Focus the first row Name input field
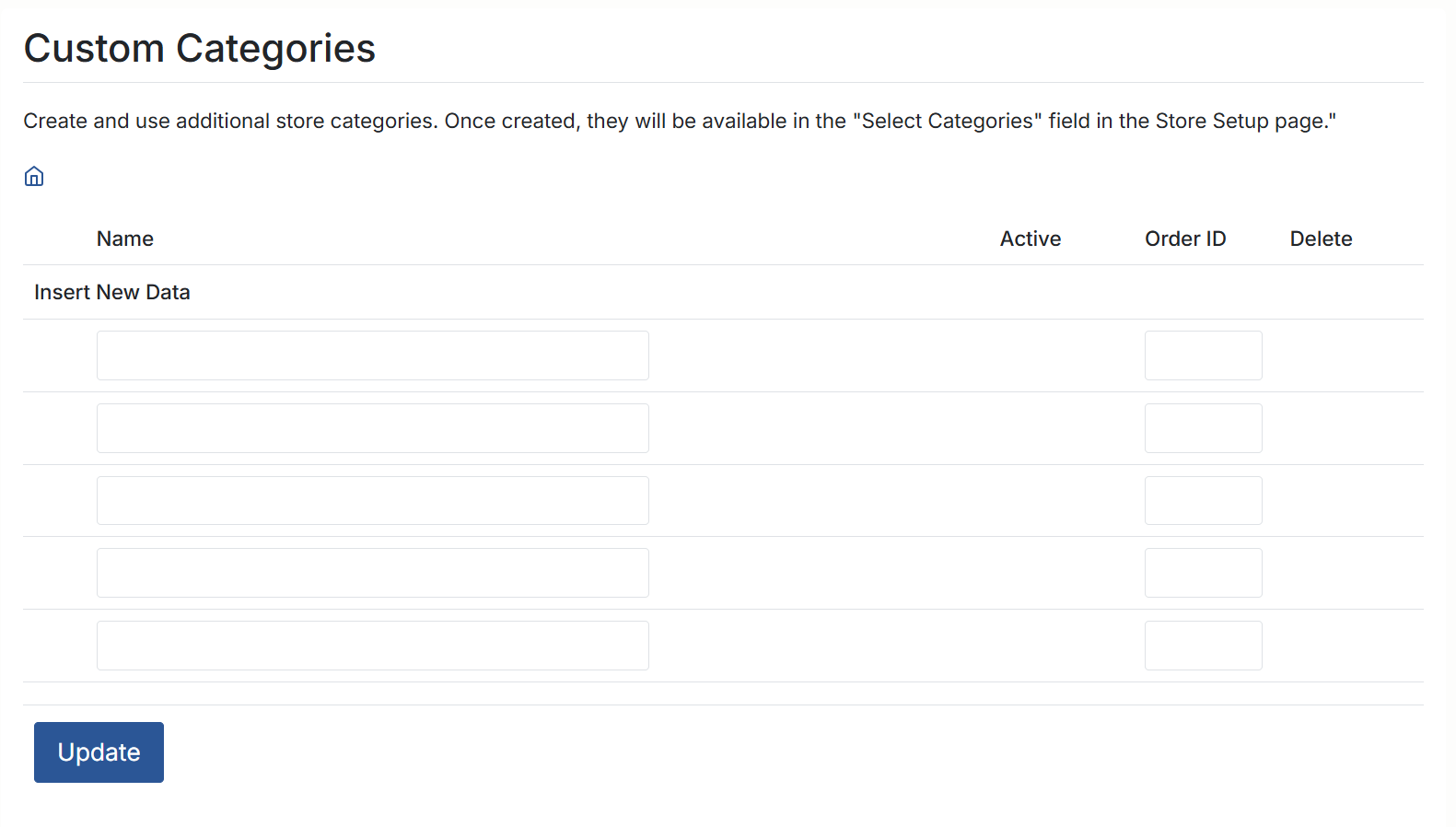Image resolution: width=1456 pixels, height=827 pixels. 372,355
